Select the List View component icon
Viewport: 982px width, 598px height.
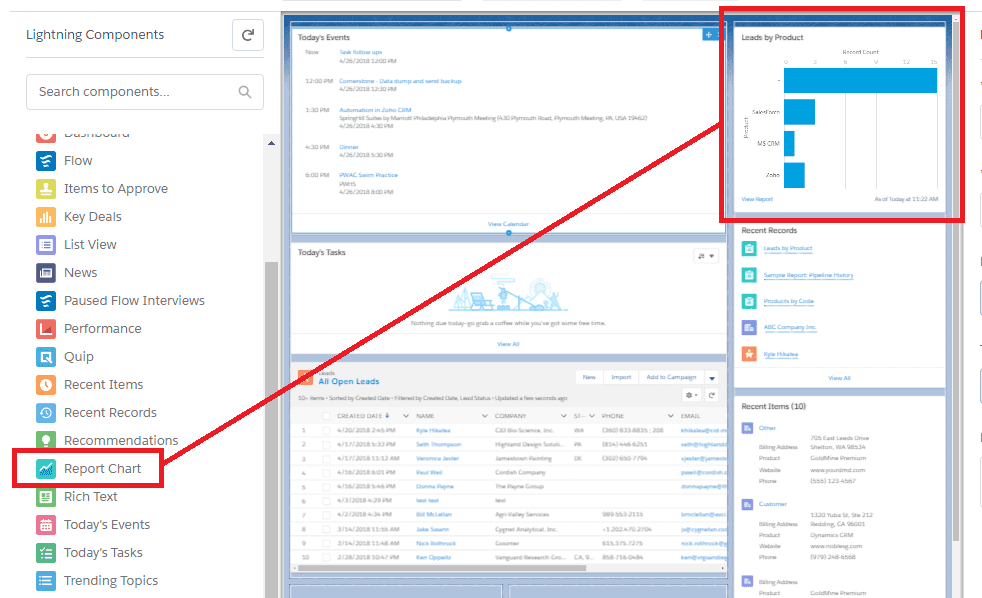[46, 245]
